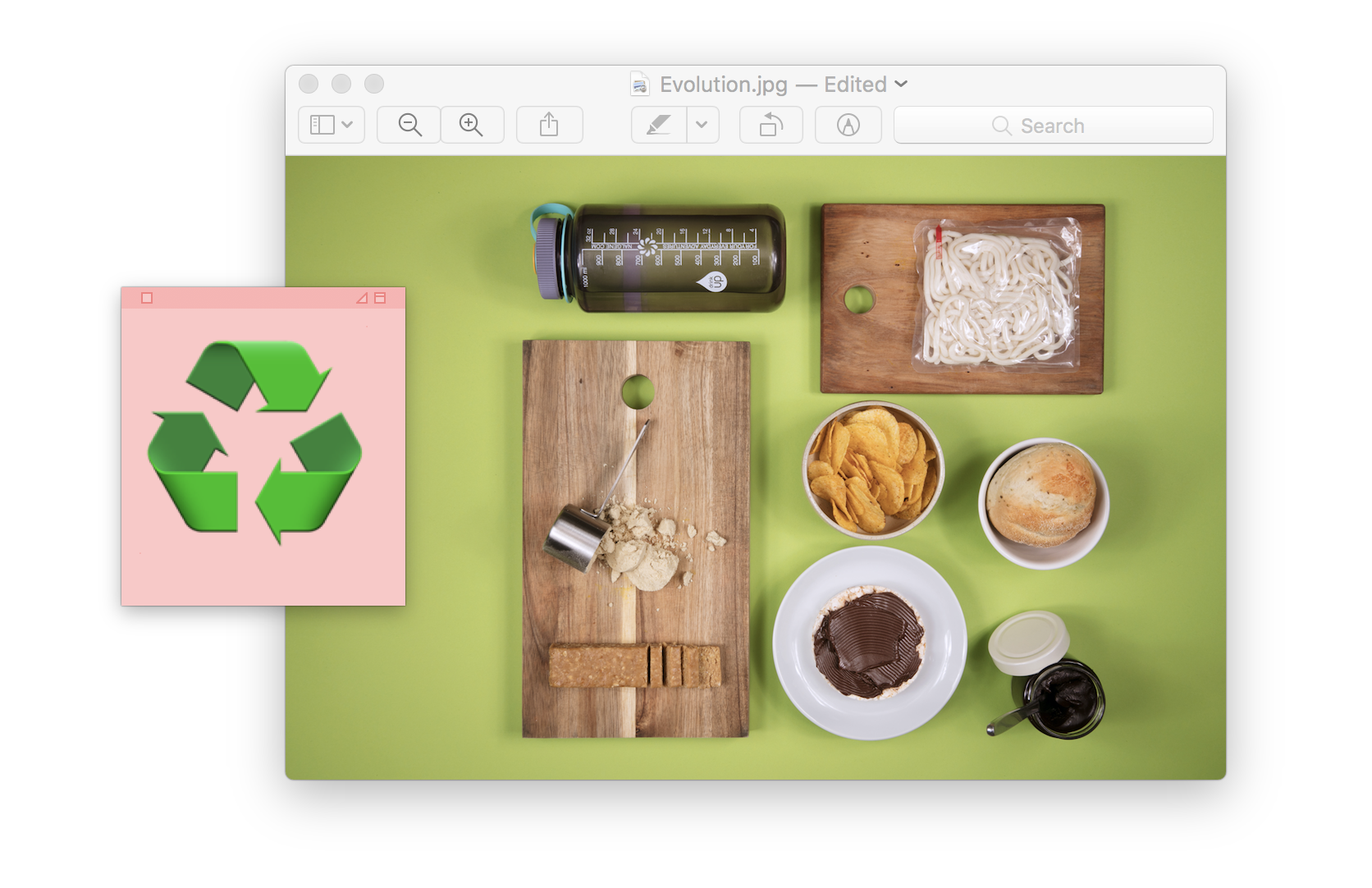Viewport: 1372px width, 888px height.
Task: Open the title dropdown chevron beside Edited
Action: click(901, 84)
